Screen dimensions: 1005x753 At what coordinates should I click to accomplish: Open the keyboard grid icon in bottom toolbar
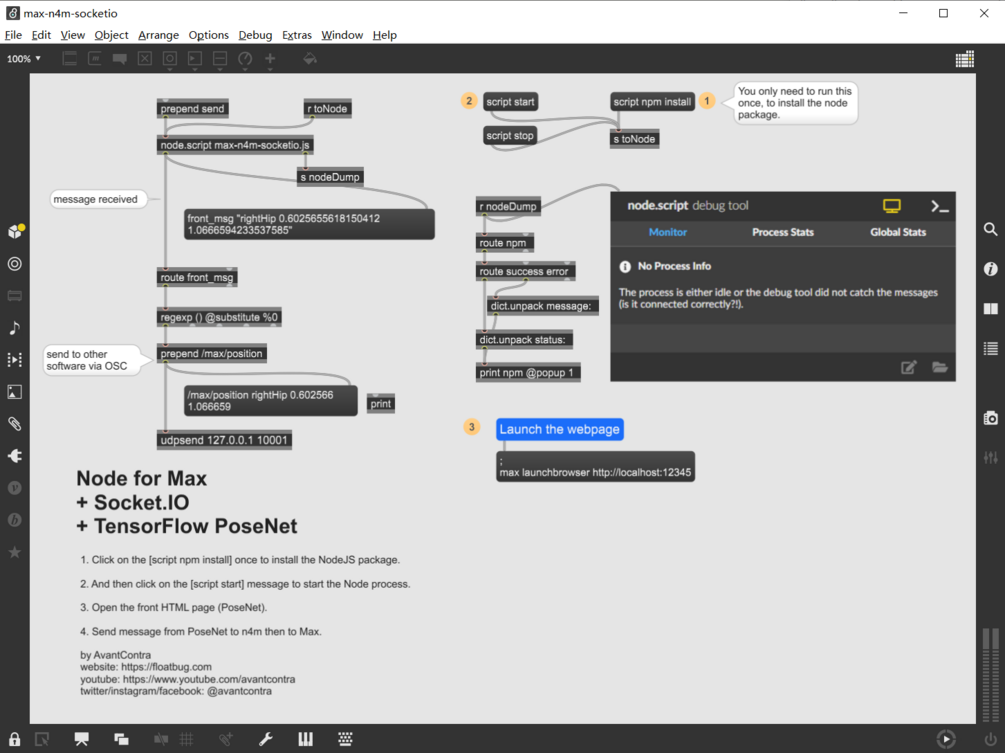pos(345,739)
